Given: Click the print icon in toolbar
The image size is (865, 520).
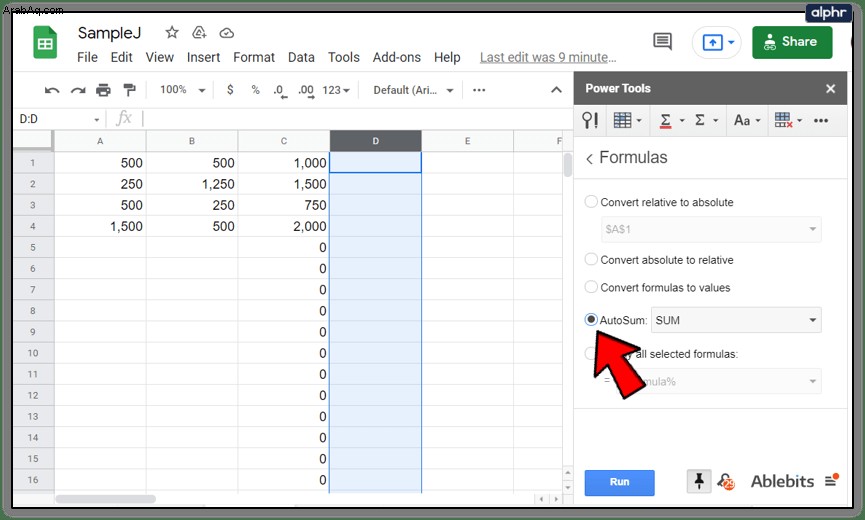Looking at the screenshot, I should tap(103, 90).
